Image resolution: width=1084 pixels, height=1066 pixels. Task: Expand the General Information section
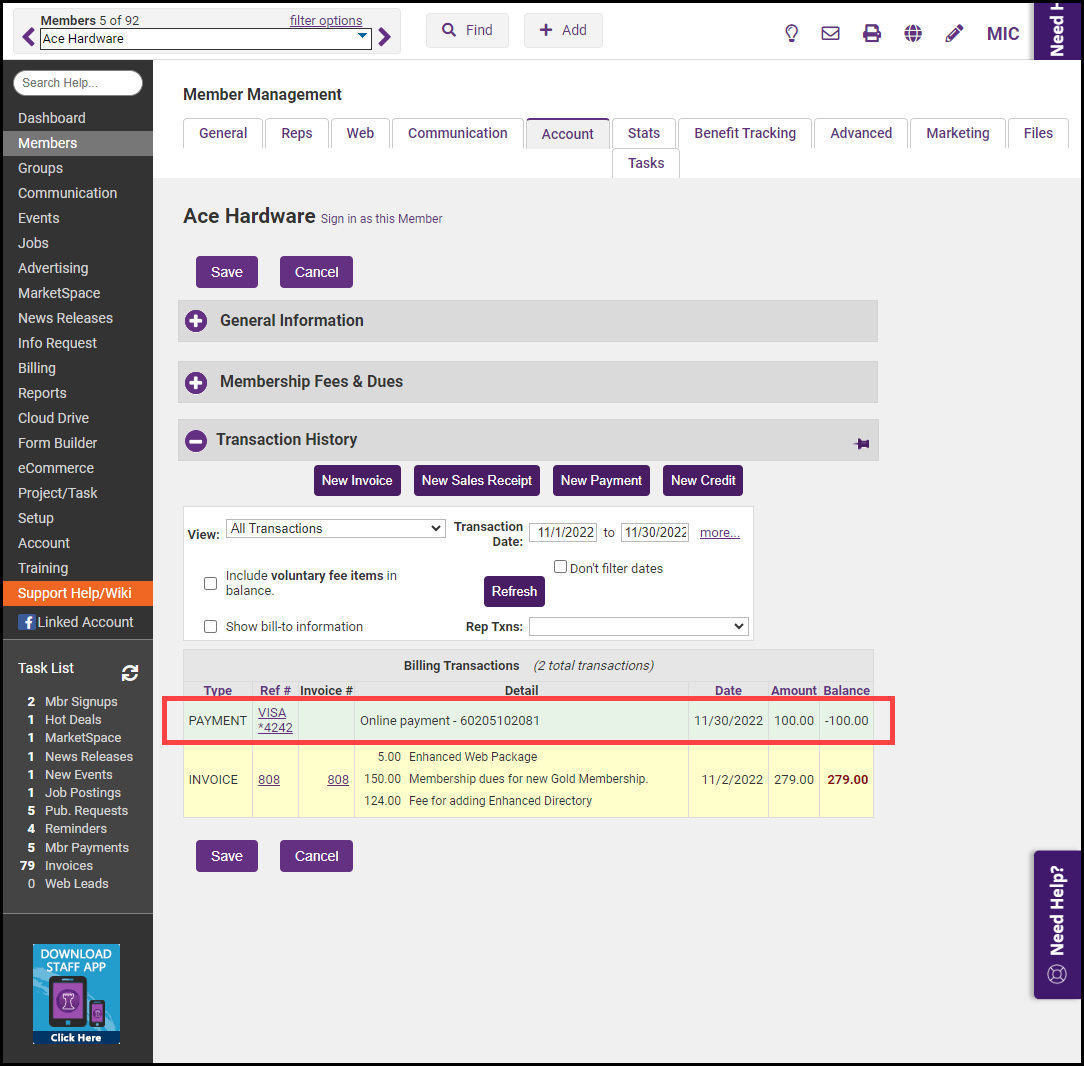click(x=197, y=321)
